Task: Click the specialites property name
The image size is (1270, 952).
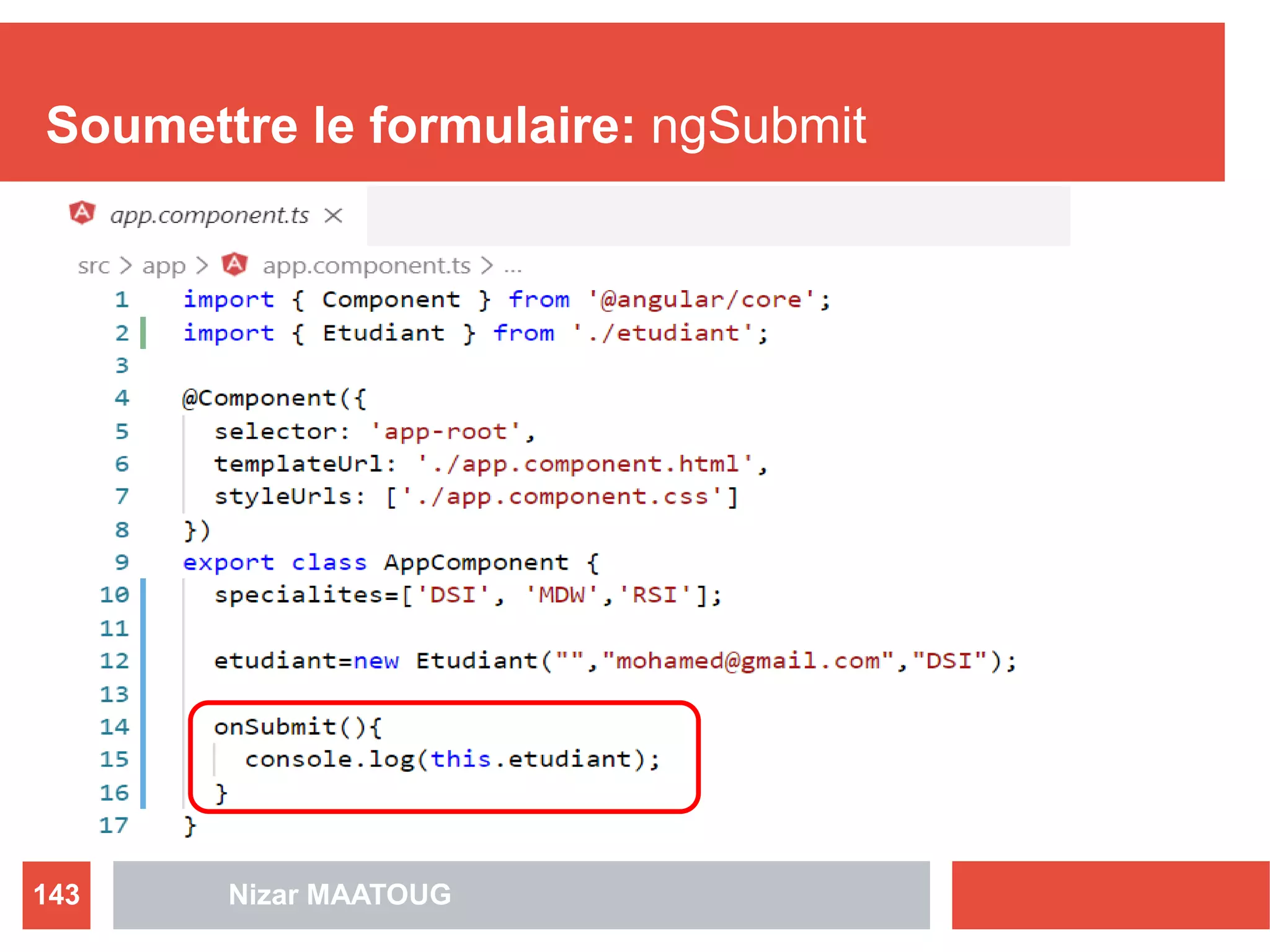Action: (x=299, y=596)
